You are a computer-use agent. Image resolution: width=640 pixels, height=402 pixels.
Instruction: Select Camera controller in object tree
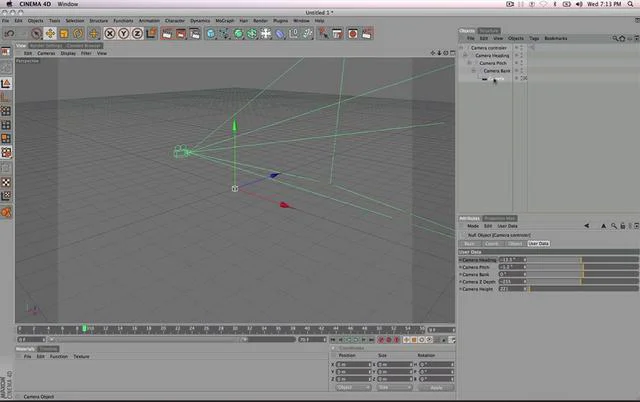(489, 48)
